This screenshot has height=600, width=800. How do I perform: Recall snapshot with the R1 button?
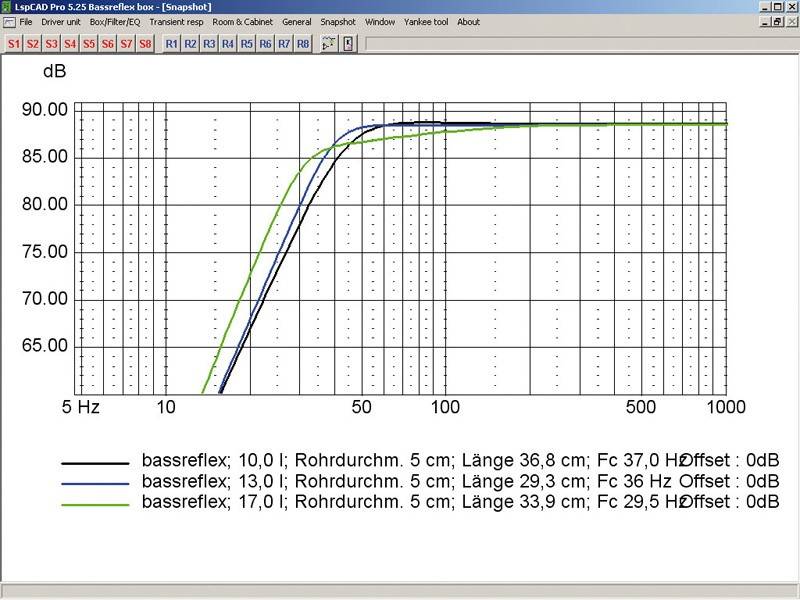tap(171, 44)
